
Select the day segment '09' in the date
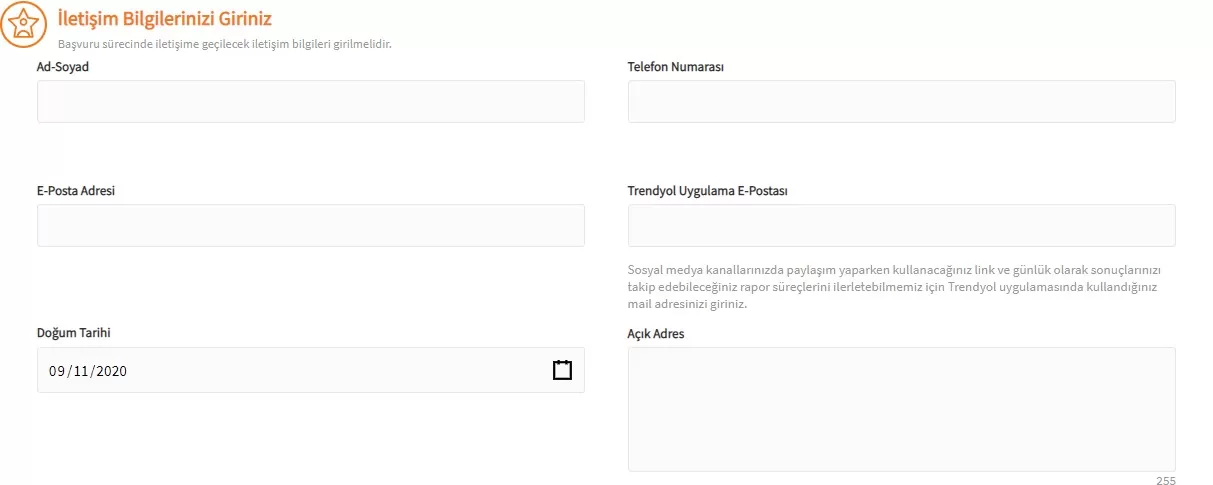pyautogui.click(x=57, y=371)
